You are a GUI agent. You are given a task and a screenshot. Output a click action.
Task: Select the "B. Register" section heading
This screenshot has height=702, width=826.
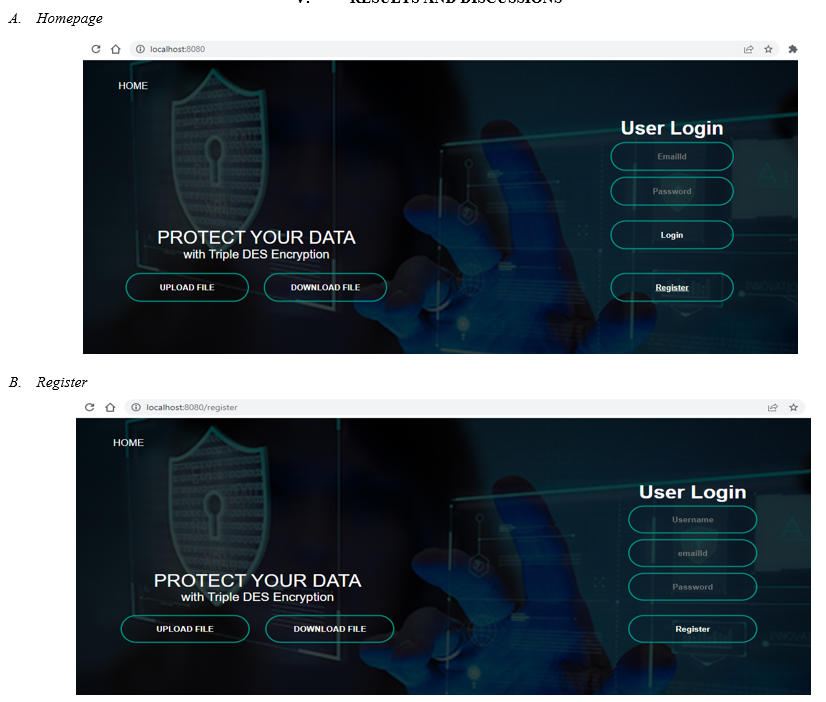(48, 382)
